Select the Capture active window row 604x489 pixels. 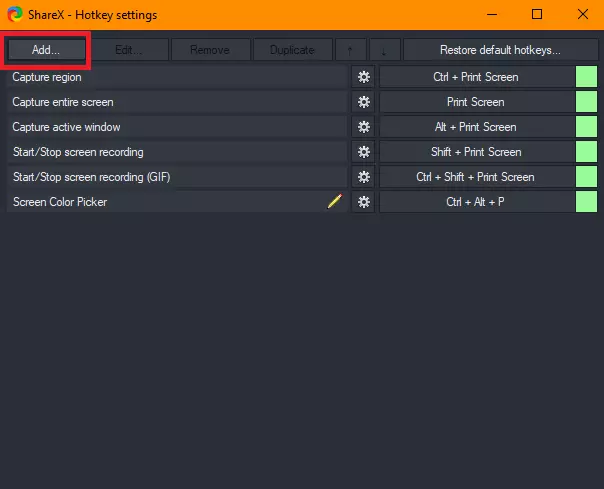coord(177,127)
